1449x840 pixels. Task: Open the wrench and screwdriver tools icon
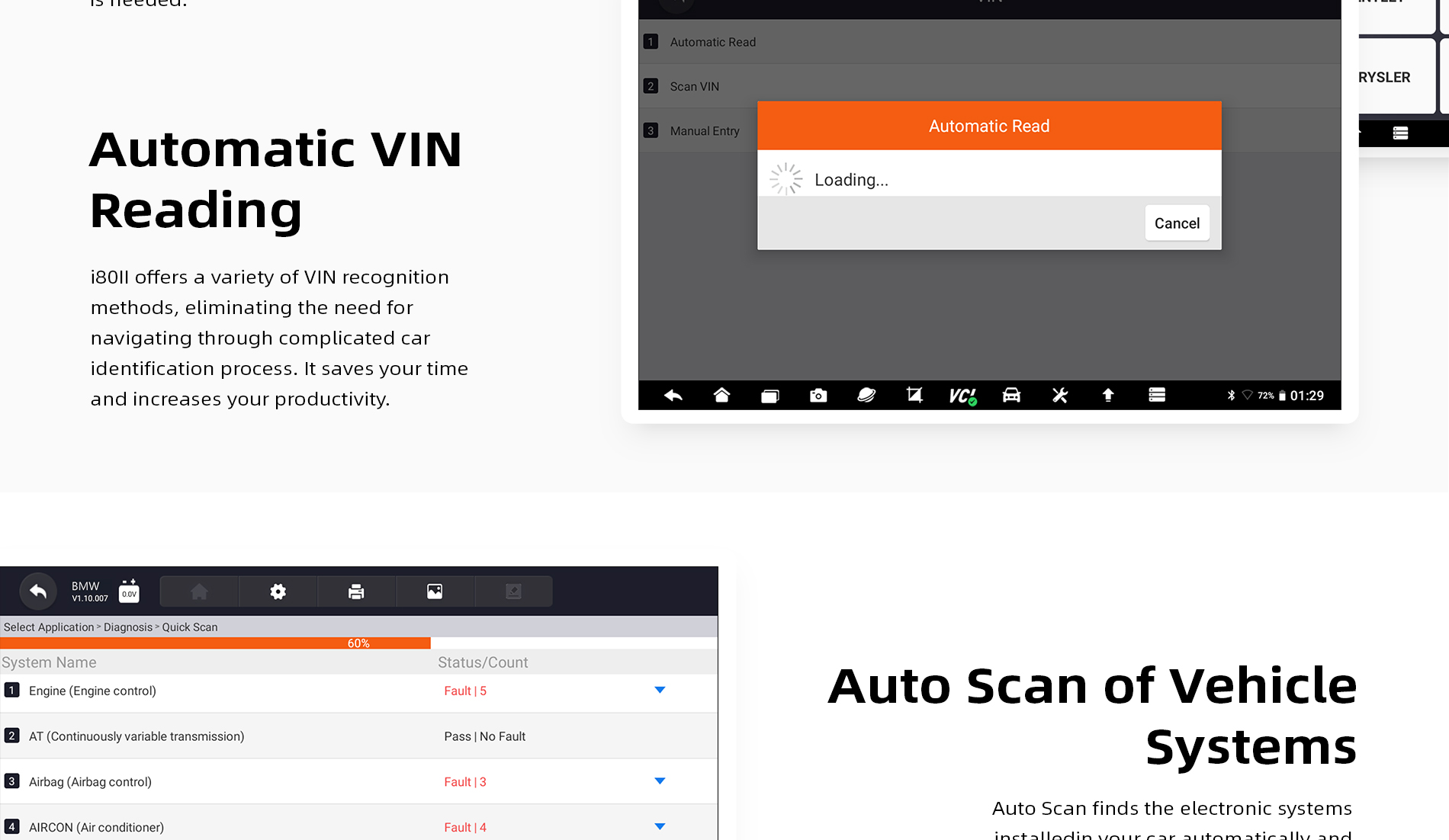(1060, 396)
